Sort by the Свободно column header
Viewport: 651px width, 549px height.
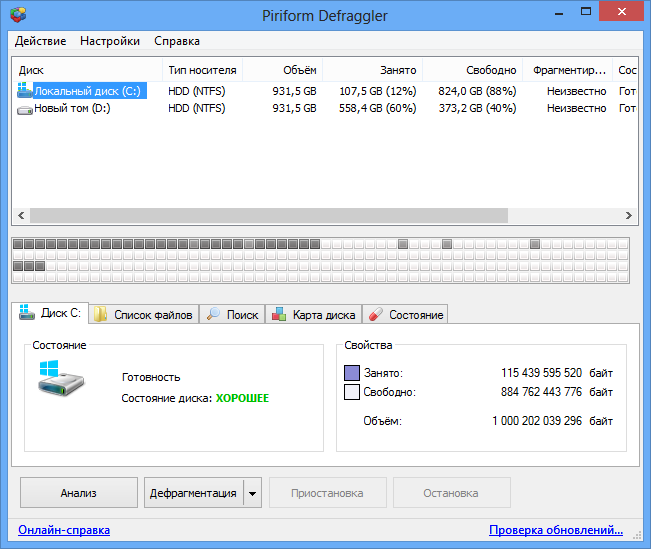point(472,70)
